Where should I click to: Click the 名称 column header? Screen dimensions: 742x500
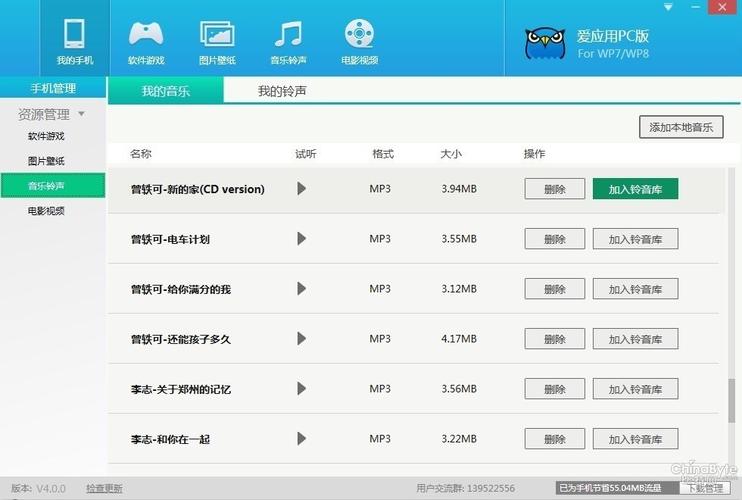pyautogui.click(x=141, y=154)
